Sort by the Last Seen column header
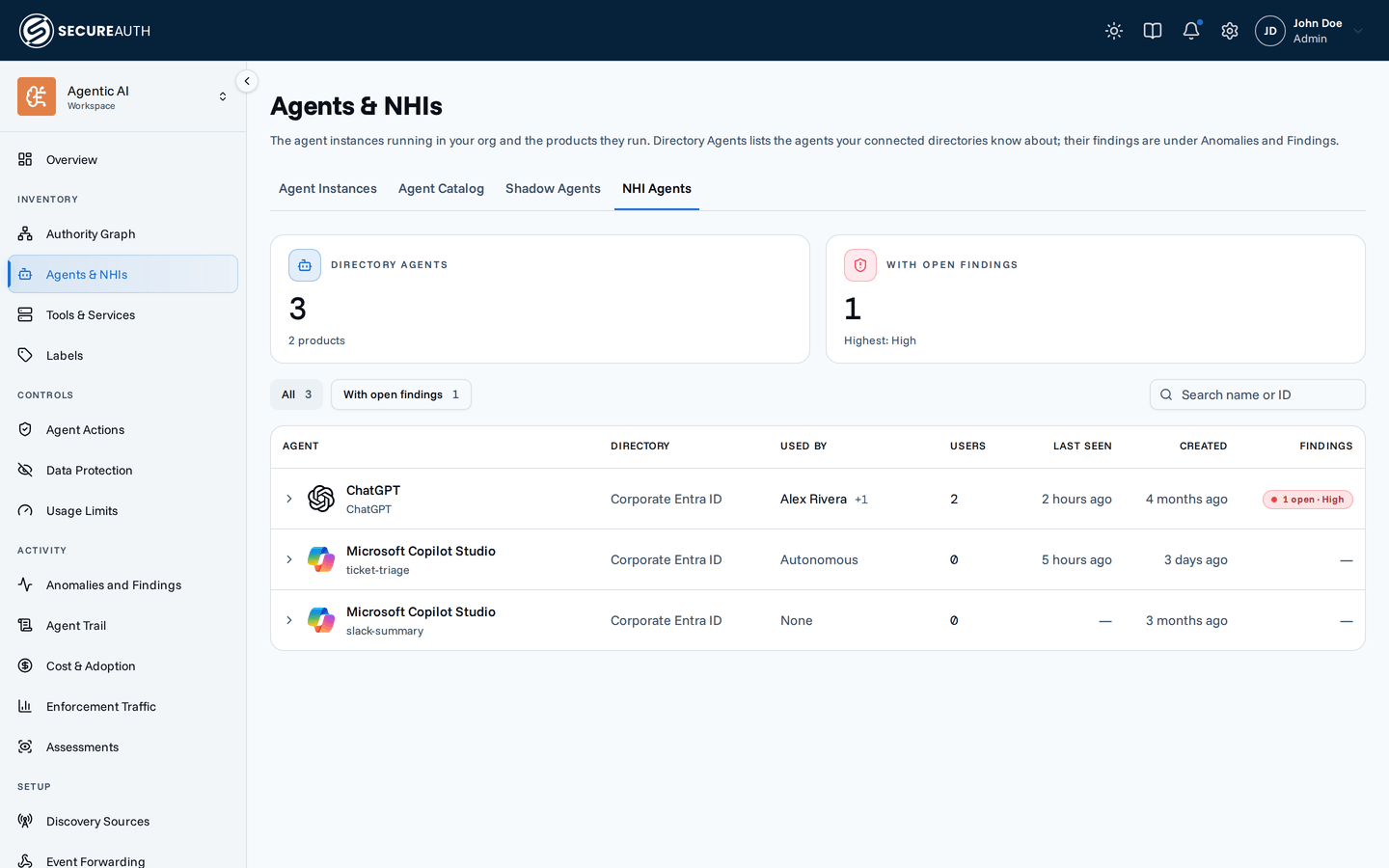 (1082, 447)
